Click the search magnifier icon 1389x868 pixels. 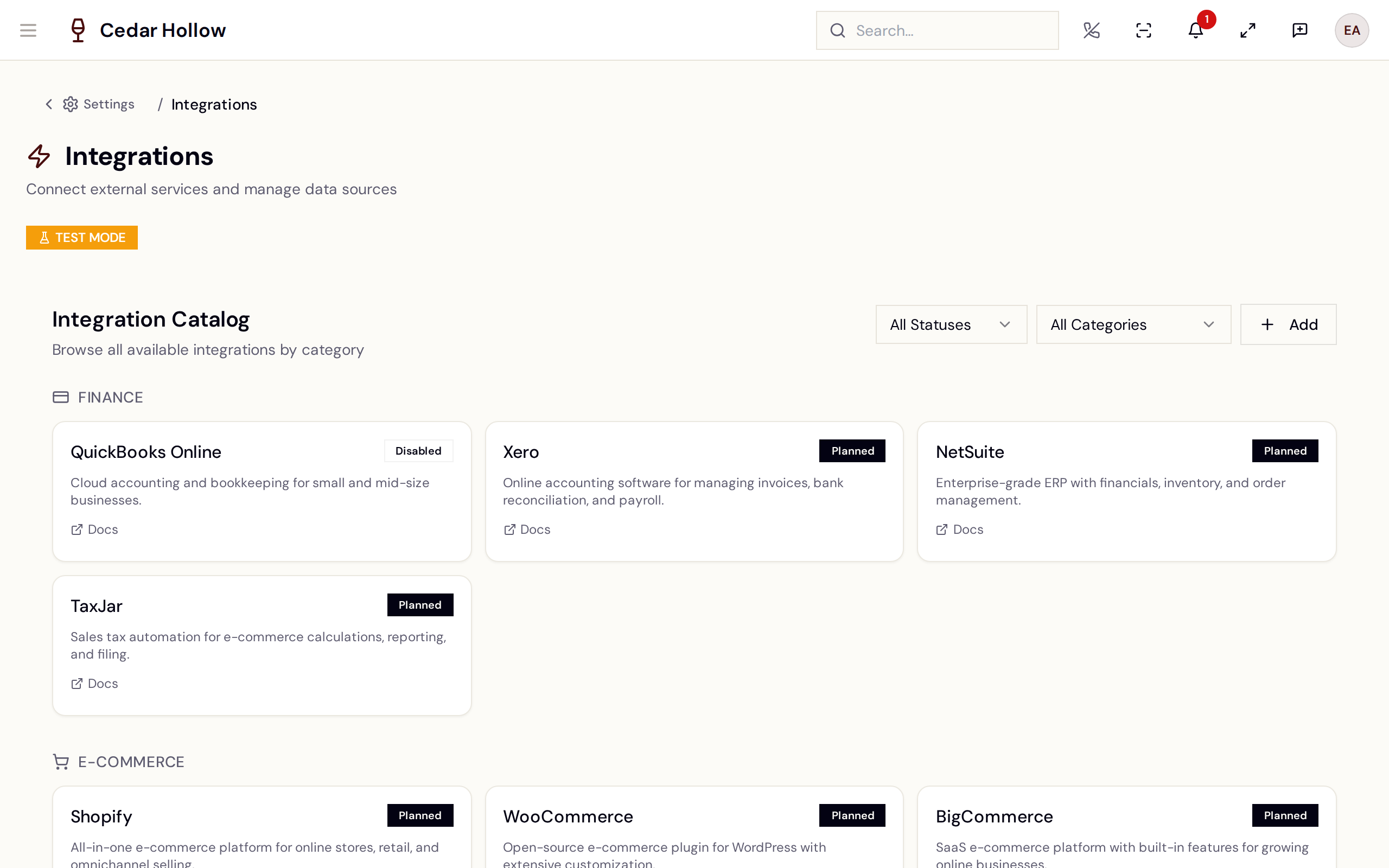point(837,30)
